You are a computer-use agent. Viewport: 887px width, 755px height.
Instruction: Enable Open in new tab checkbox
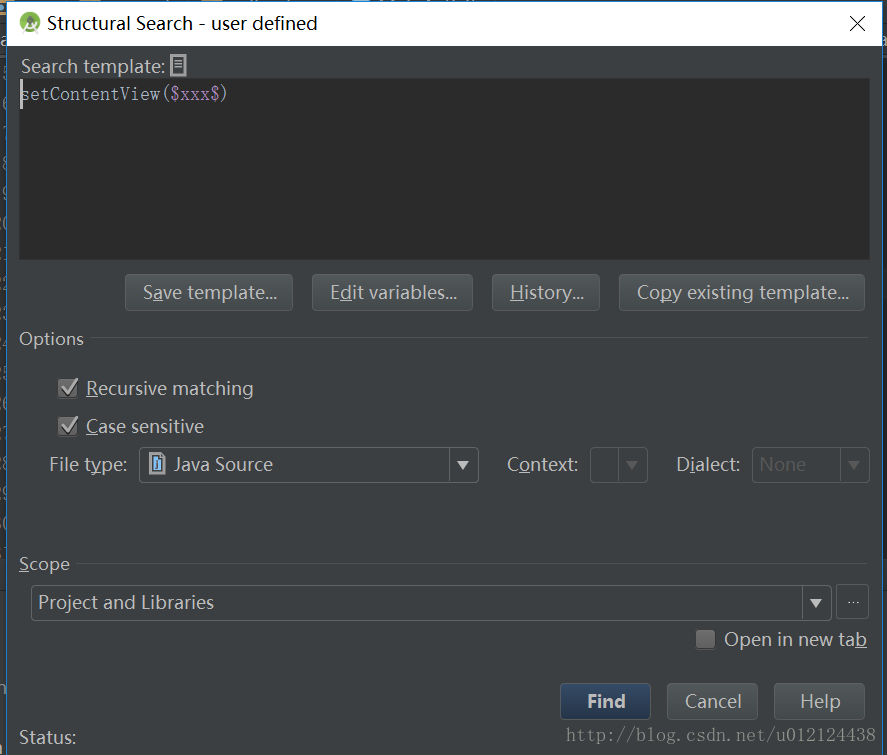point(705,639)
